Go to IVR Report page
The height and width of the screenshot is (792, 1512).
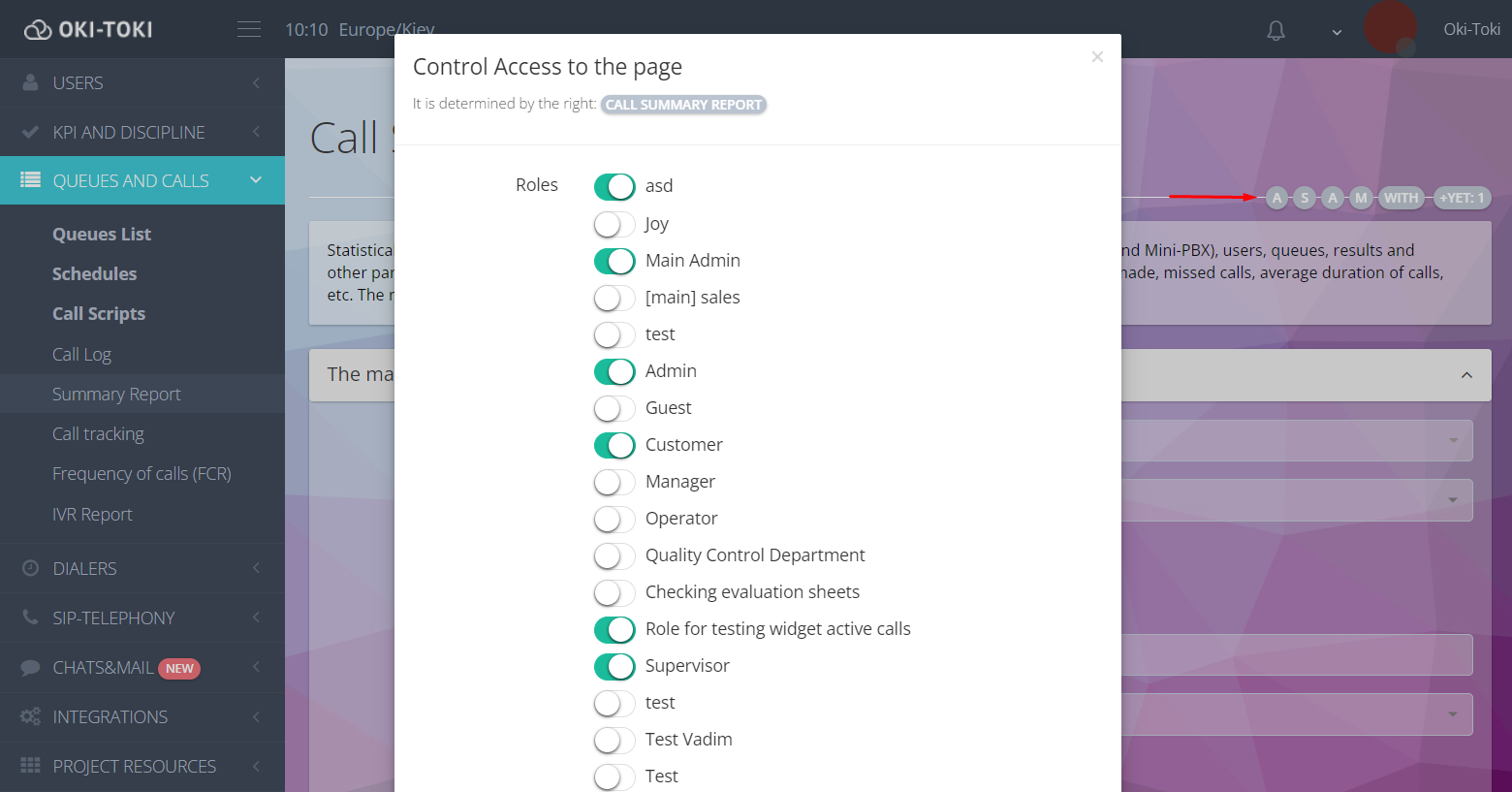point(92,515)
